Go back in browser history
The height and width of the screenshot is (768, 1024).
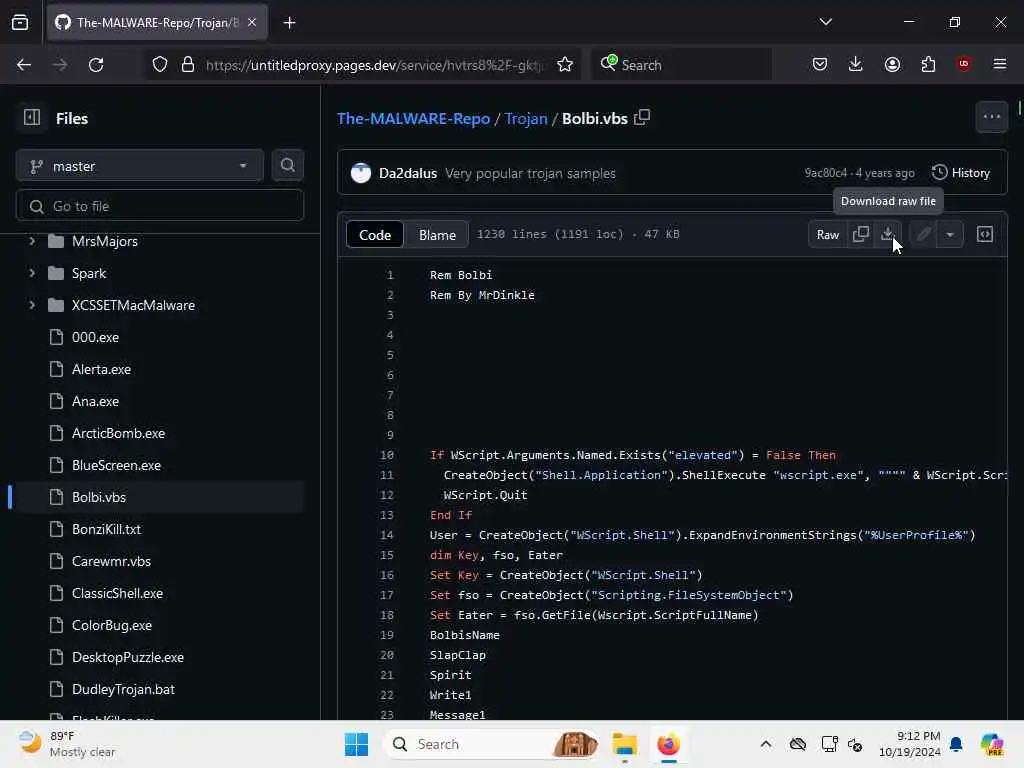tap(24, 65)
